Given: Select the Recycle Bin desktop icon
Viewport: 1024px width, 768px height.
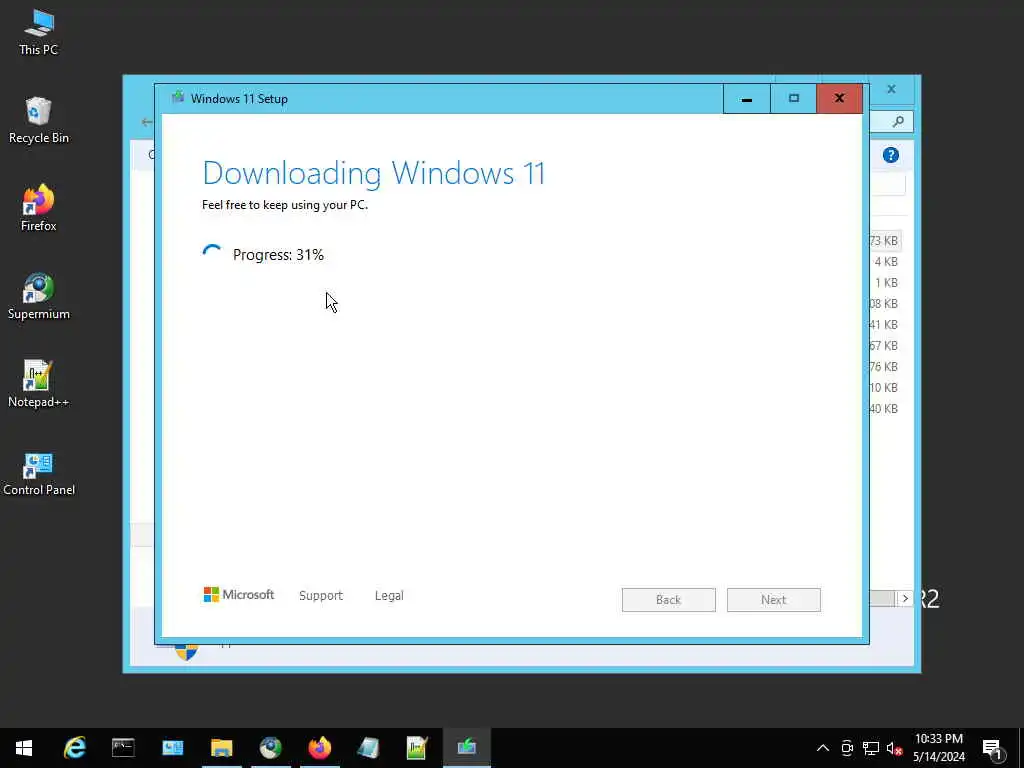Looking at the screenshot, I should tap(39, 121).
